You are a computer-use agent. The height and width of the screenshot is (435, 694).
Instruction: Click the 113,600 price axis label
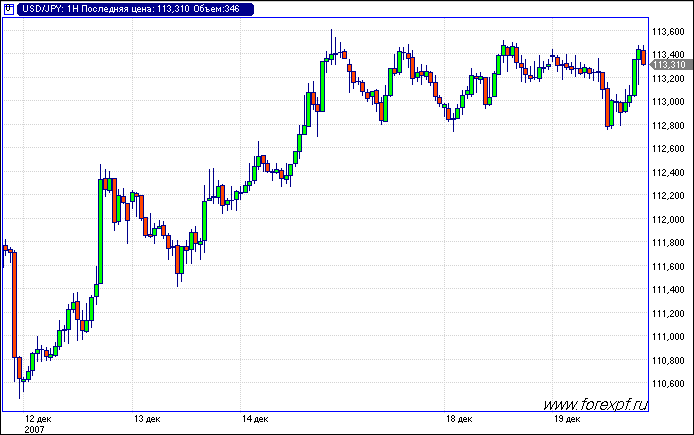[x=670, y=31]
